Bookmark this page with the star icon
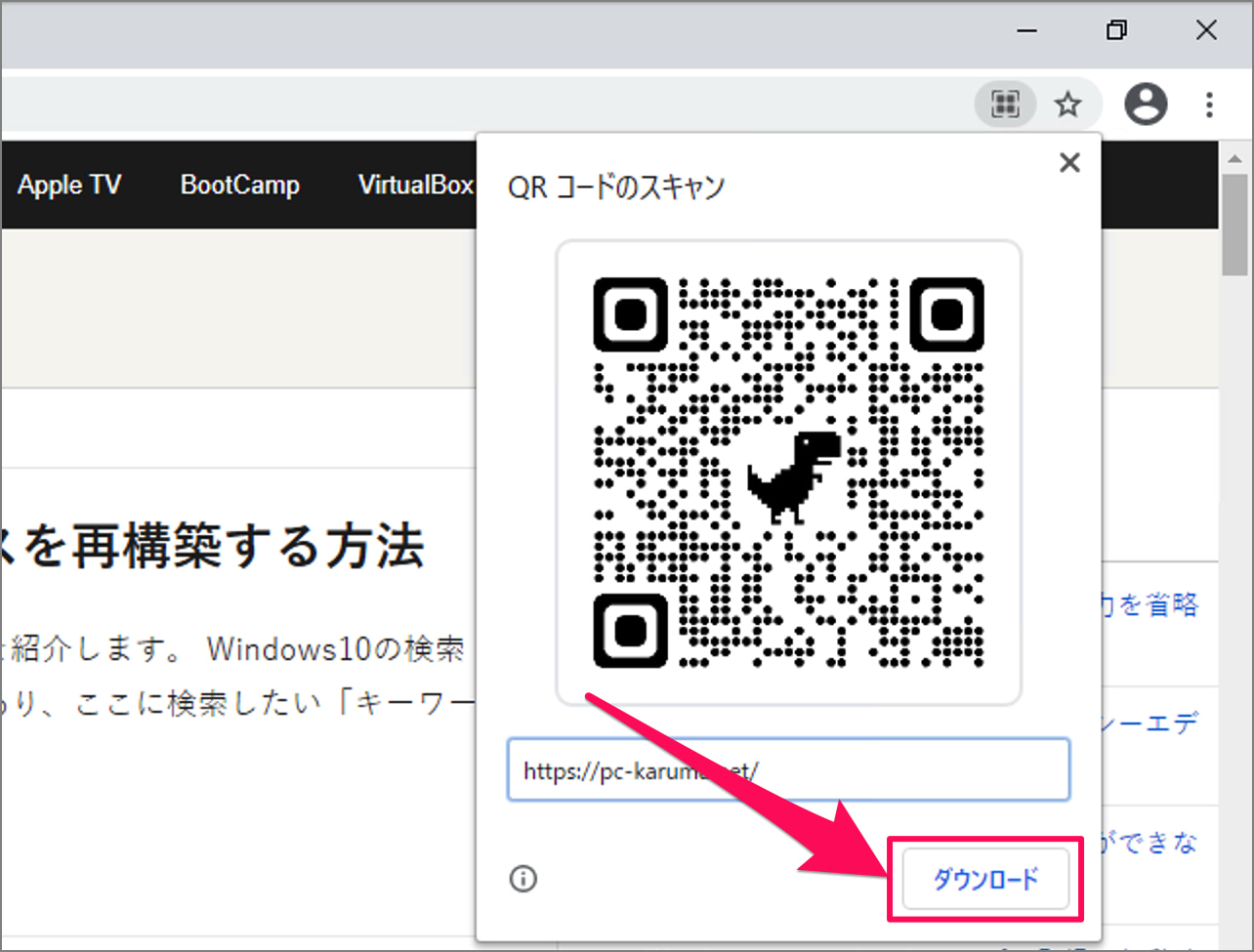The height and width of the screenshot is (952, 1254). 1068,103
